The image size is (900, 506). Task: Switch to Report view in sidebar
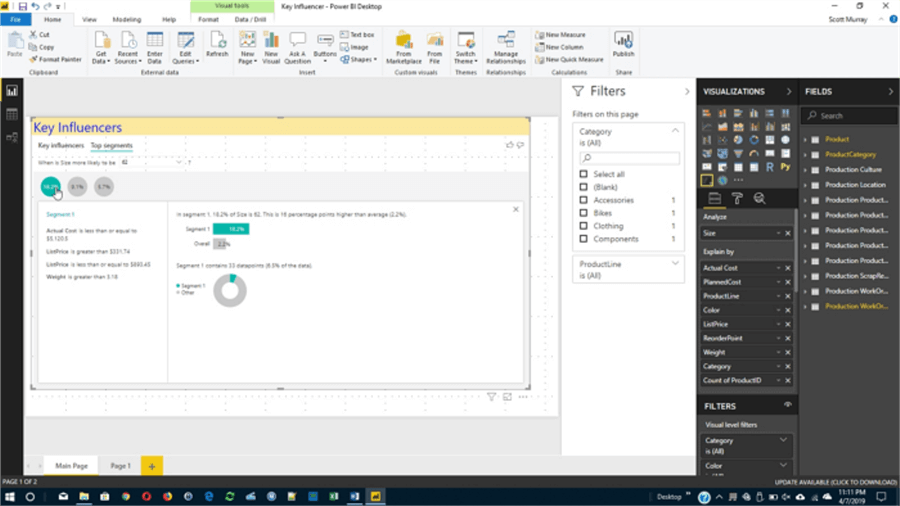(x=11, y=91)
